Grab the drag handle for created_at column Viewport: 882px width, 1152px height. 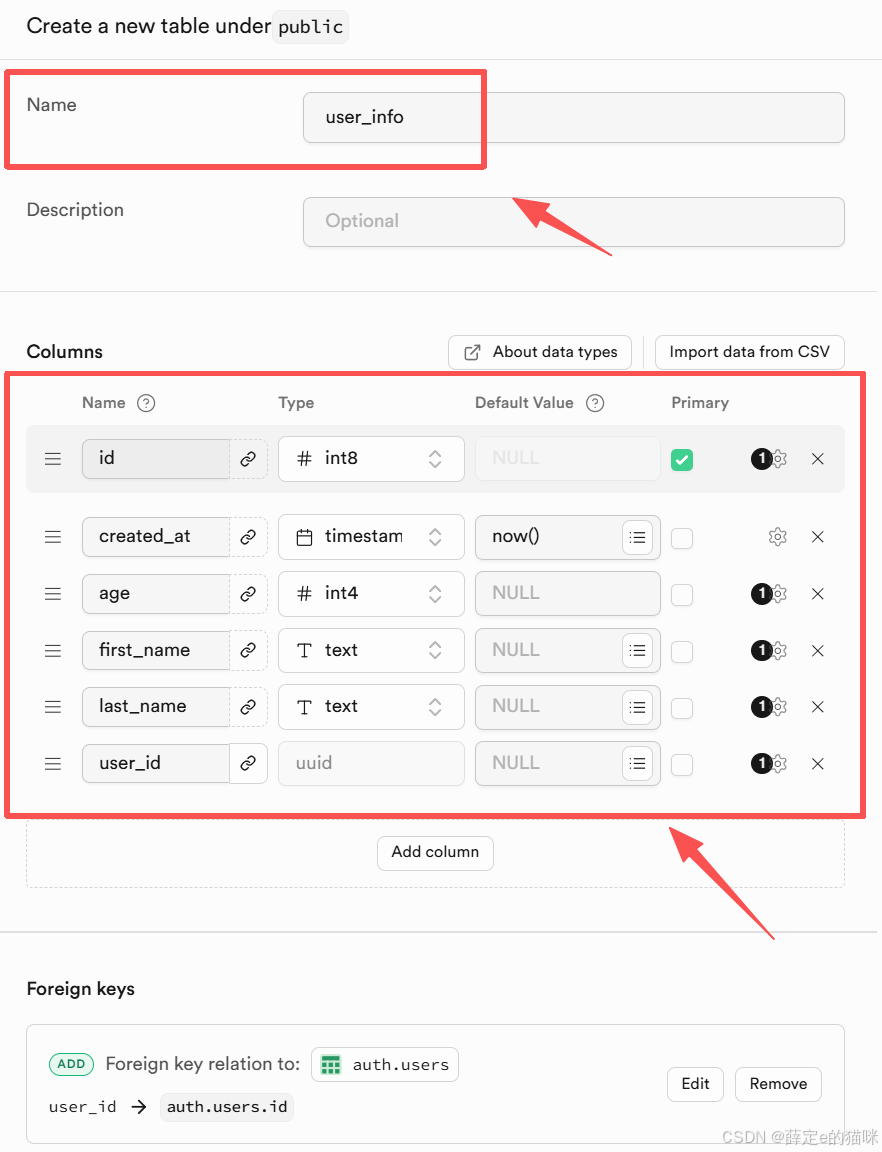[x=53, y=537]
